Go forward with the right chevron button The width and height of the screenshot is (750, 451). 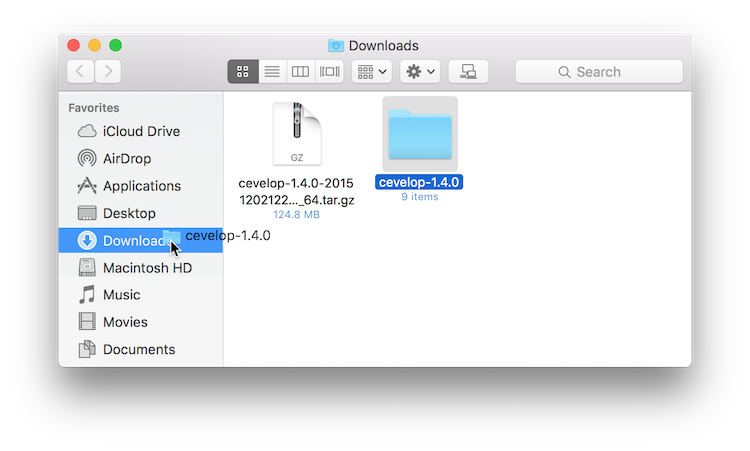(x=108, y=72)
